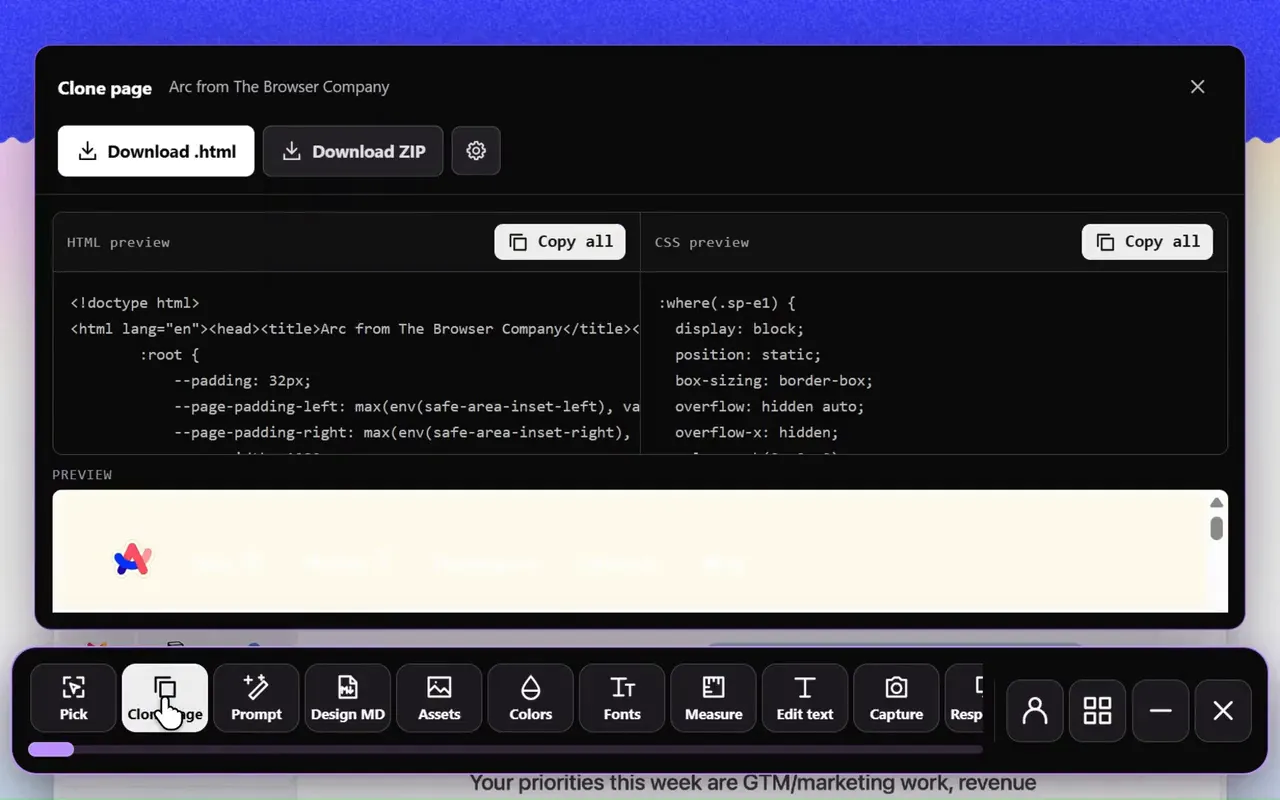
Task: Click the "display: block;" CSS line
Action: point(739,329)
